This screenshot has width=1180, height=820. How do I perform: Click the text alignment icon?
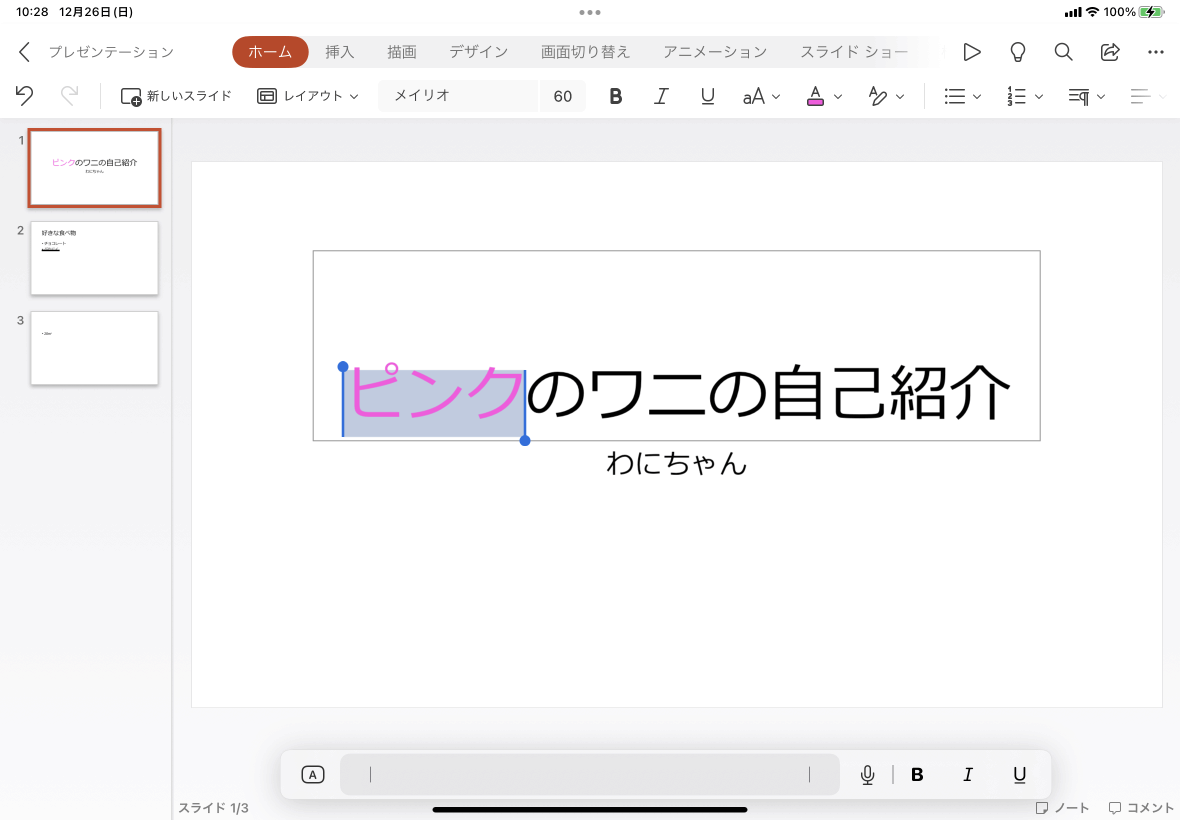tap(1141, 96)
